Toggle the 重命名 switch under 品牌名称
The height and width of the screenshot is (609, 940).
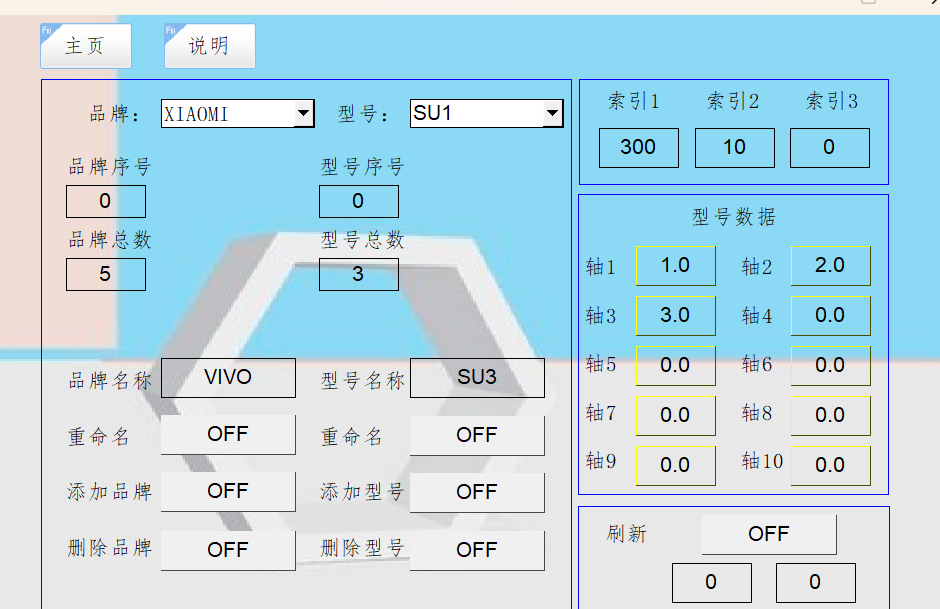click(228, 435)
